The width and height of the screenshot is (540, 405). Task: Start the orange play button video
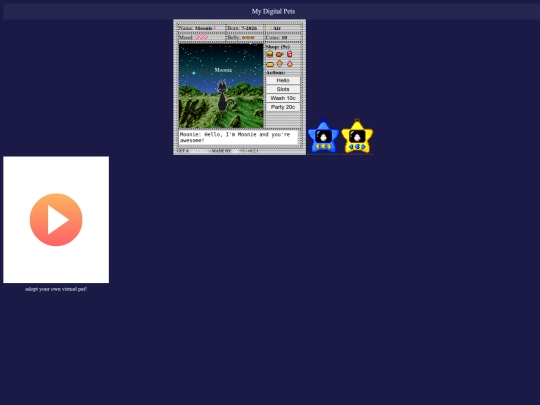point(56,220)
